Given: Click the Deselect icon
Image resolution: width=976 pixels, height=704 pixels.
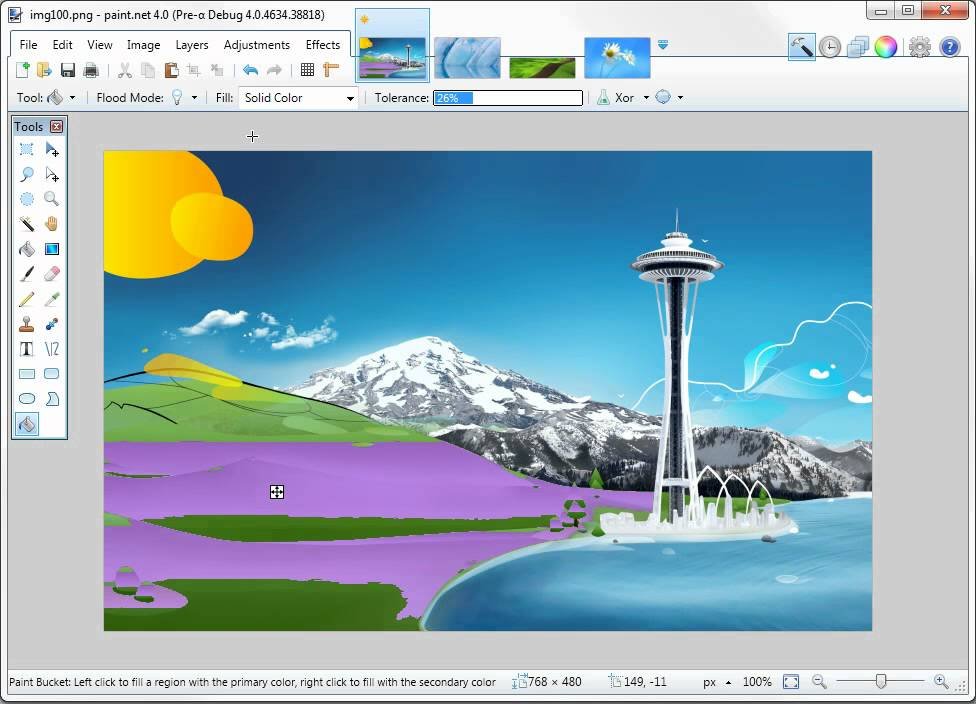Looking at the screenshot, I should point(217,70).
